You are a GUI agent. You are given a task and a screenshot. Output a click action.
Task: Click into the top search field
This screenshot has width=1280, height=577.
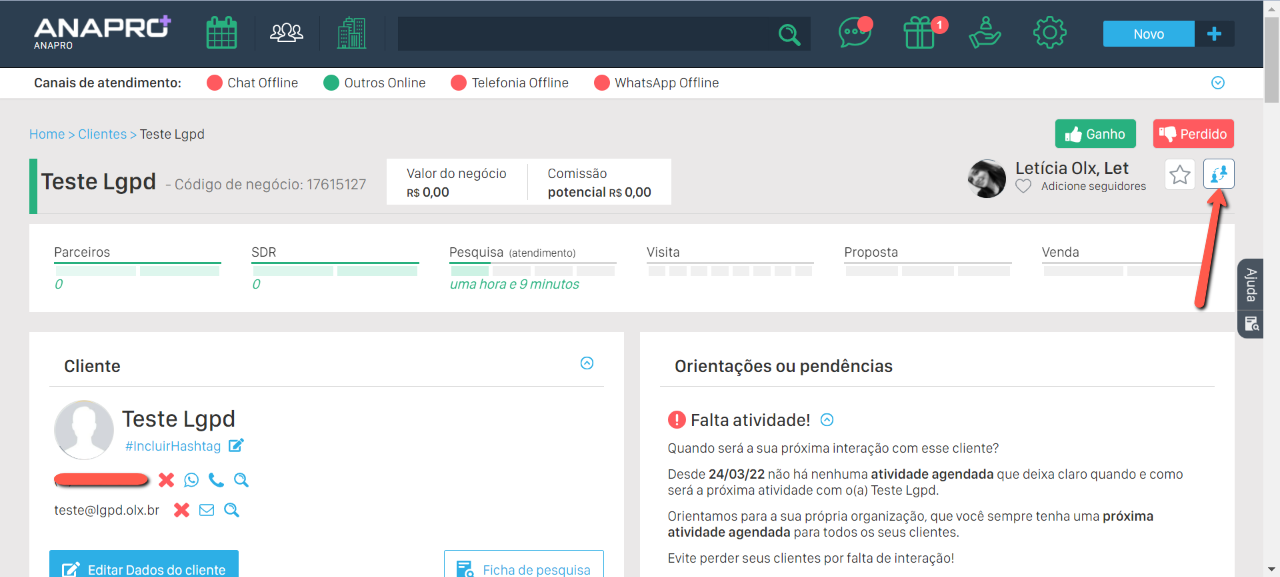coord(585,34)
